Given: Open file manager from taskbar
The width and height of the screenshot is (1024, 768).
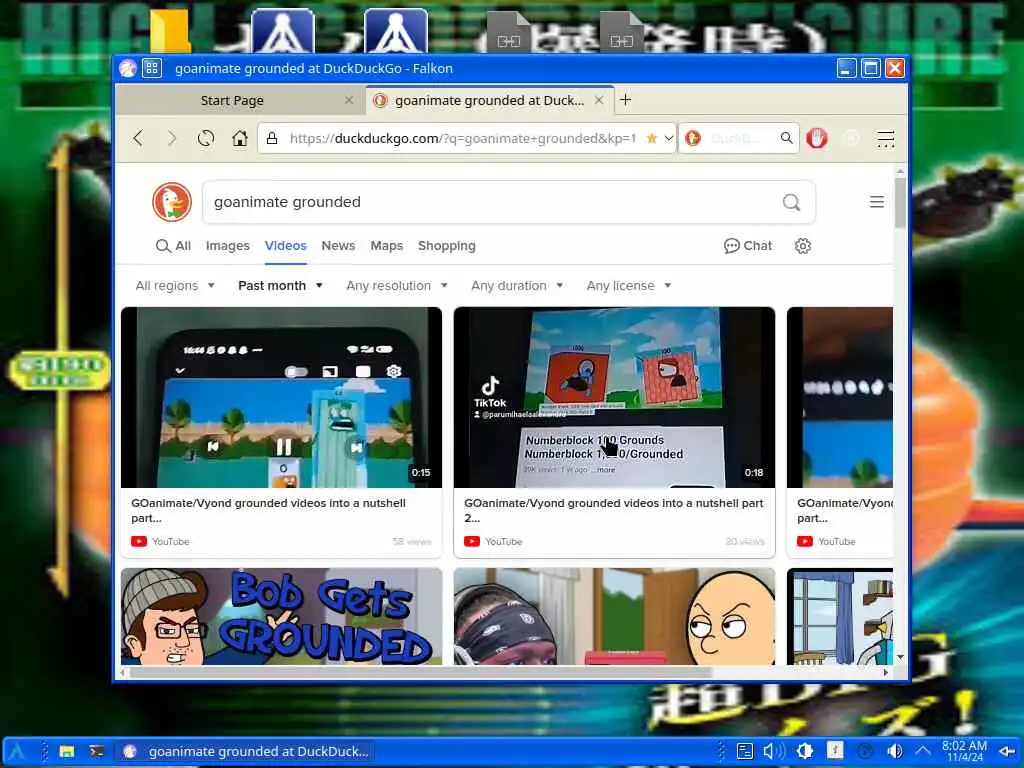Looking at the screenshot, I should point(67,752).
